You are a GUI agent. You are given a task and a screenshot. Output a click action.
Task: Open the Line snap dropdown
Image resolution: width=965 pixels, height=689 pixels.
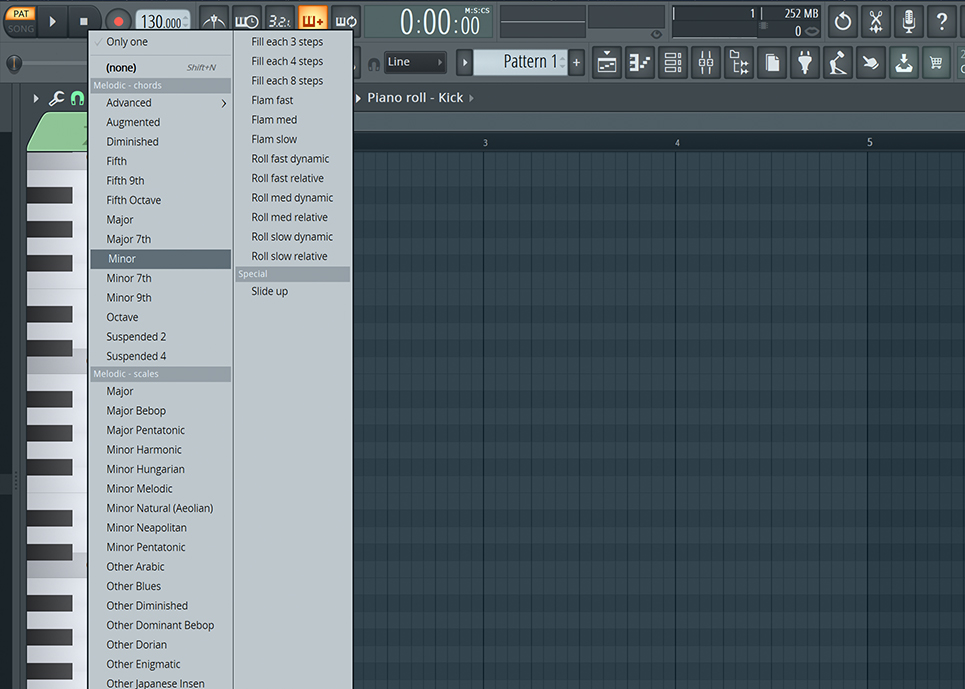(x=416, y=62)
